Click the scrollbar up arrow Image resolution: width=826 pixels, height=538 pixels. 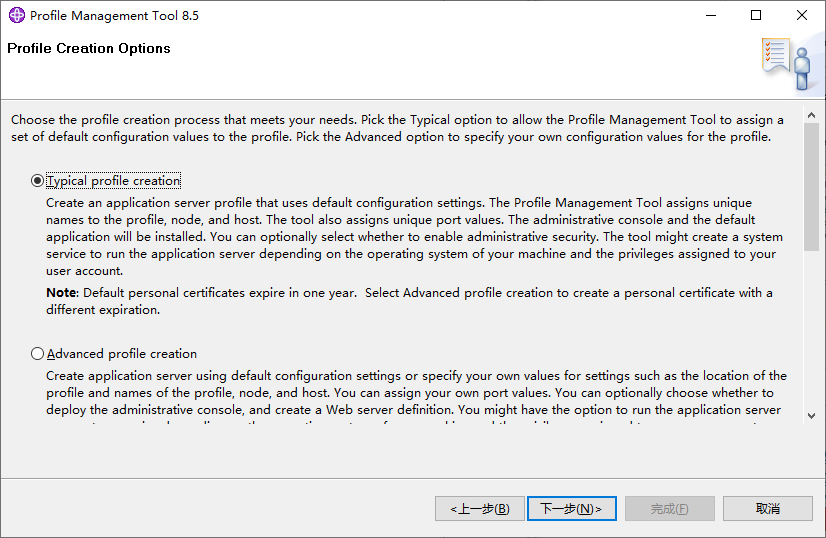[x=811, y=110]
